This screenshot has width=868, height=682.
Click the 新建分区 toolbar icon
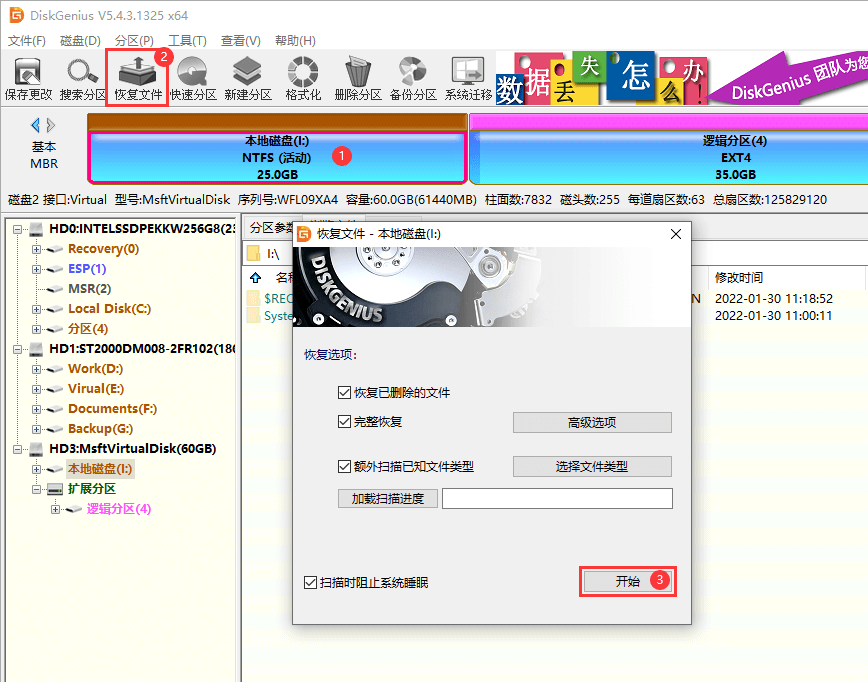click(x=248, y=79)
